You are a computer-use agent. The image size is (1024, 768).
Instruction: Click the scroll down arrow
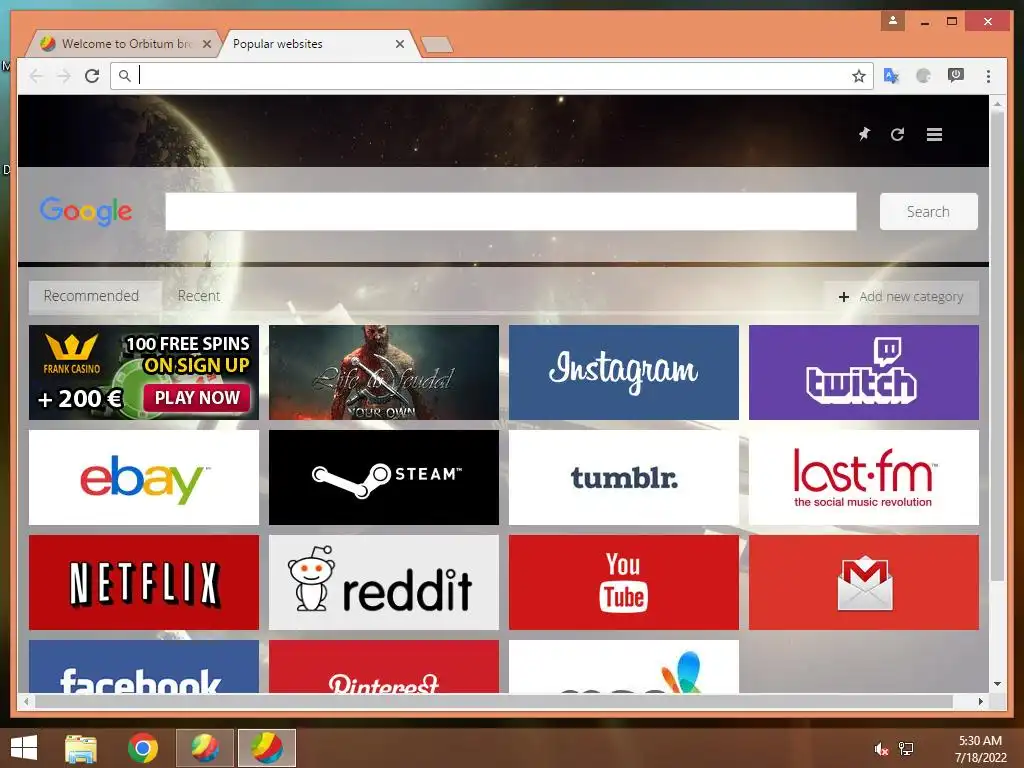[x=997, y=684]
